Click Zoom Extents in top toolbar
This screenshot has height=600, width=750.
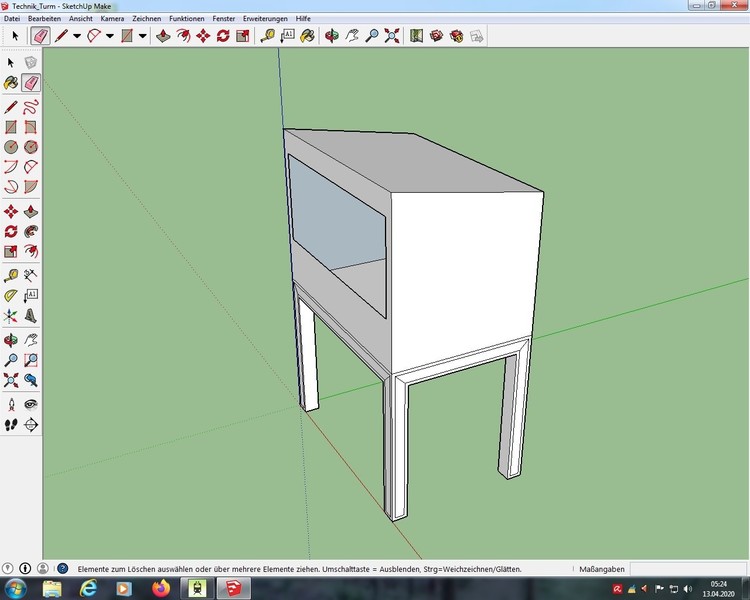click(x=392, y=36)
